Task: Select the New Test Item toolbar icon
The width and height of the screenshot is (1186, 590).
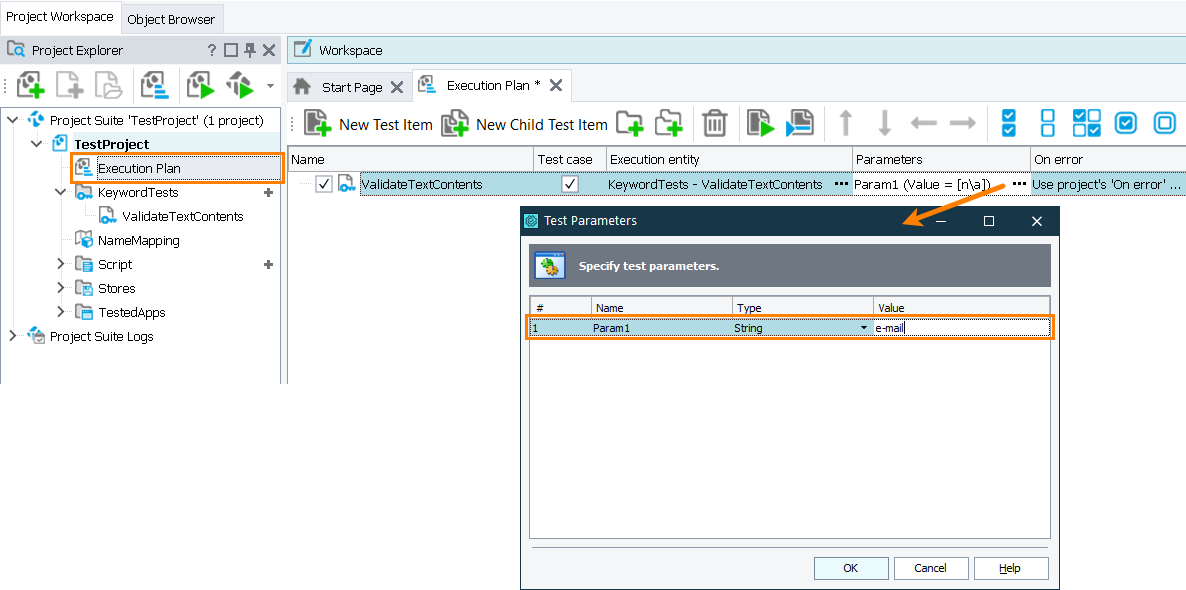Action: coord(316,123)
